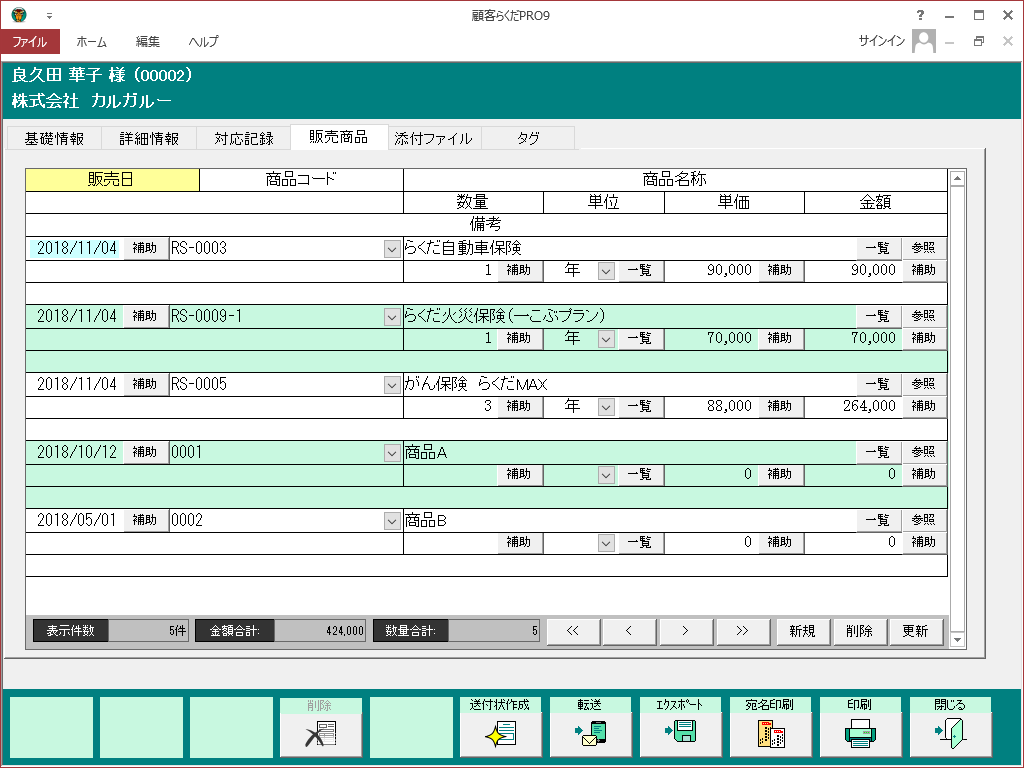The width and height of the screenshot is (1024, 768).
Task: Click the 閉じる door exit icon
Action: 950,733
